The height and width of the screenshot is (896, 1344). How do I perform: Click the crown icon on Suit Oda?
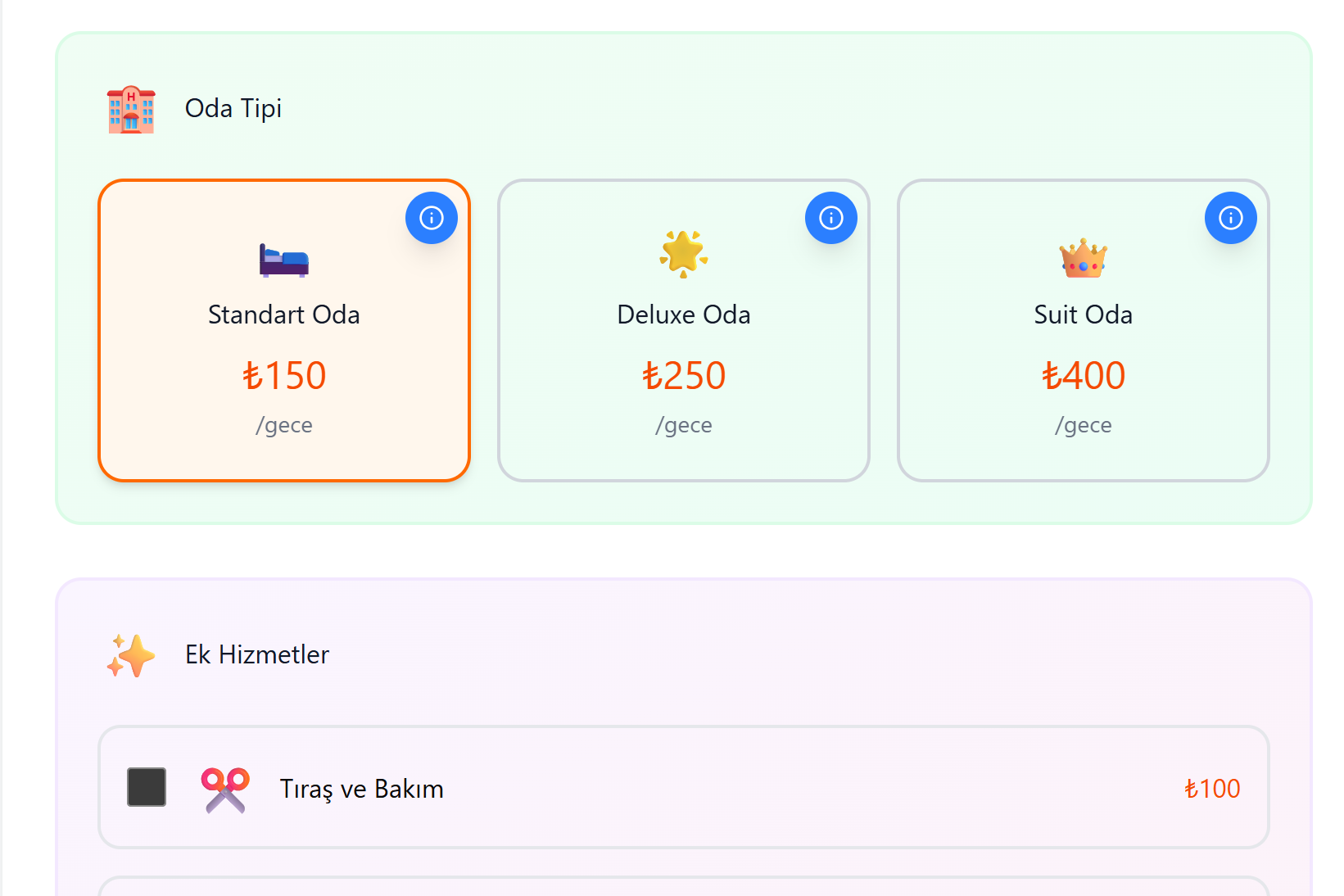(1083, 259)
